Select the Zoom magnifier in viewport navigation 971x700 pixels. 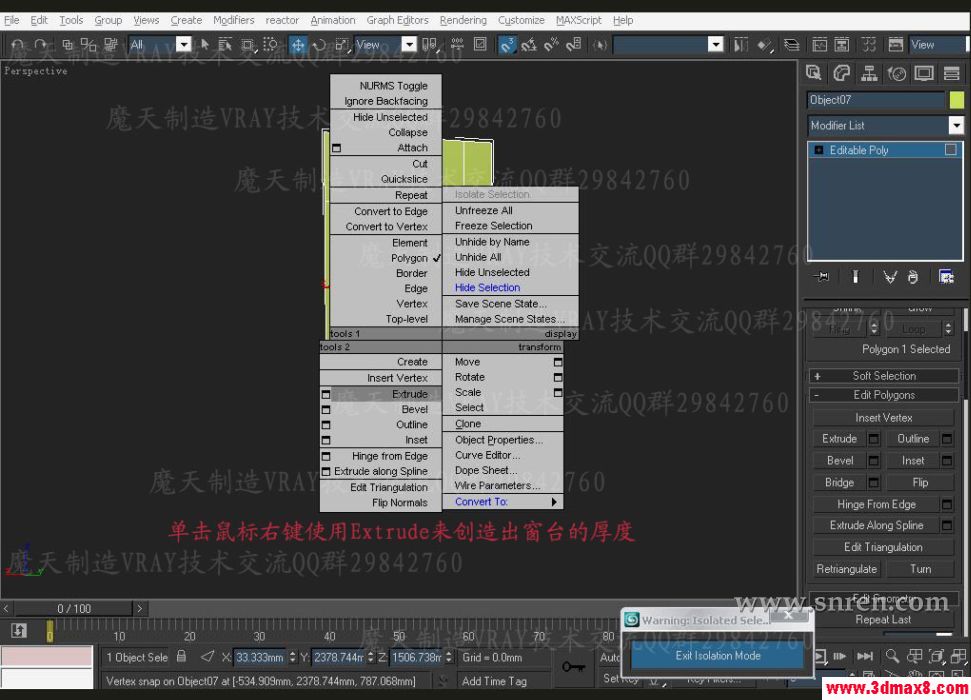891,656
